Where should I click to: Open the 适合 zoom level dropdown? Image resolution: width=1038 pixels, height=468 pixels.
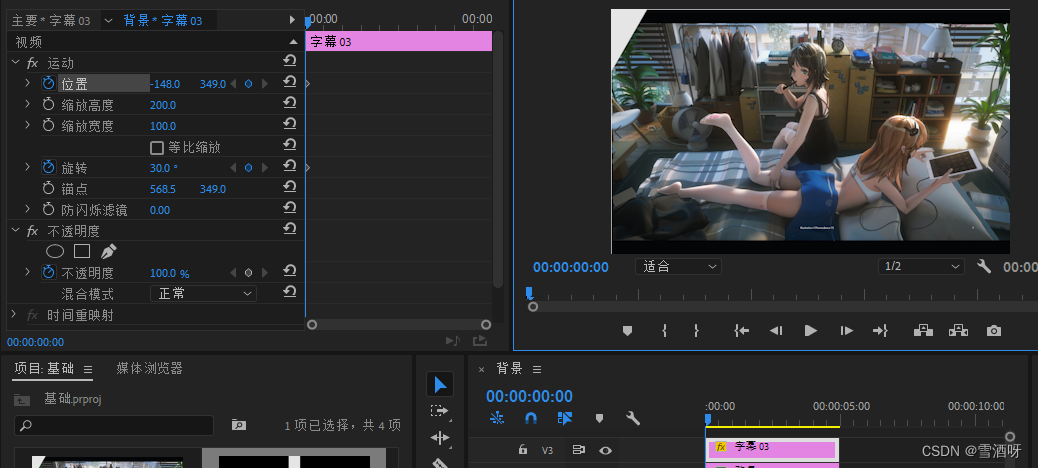[679, 267]
